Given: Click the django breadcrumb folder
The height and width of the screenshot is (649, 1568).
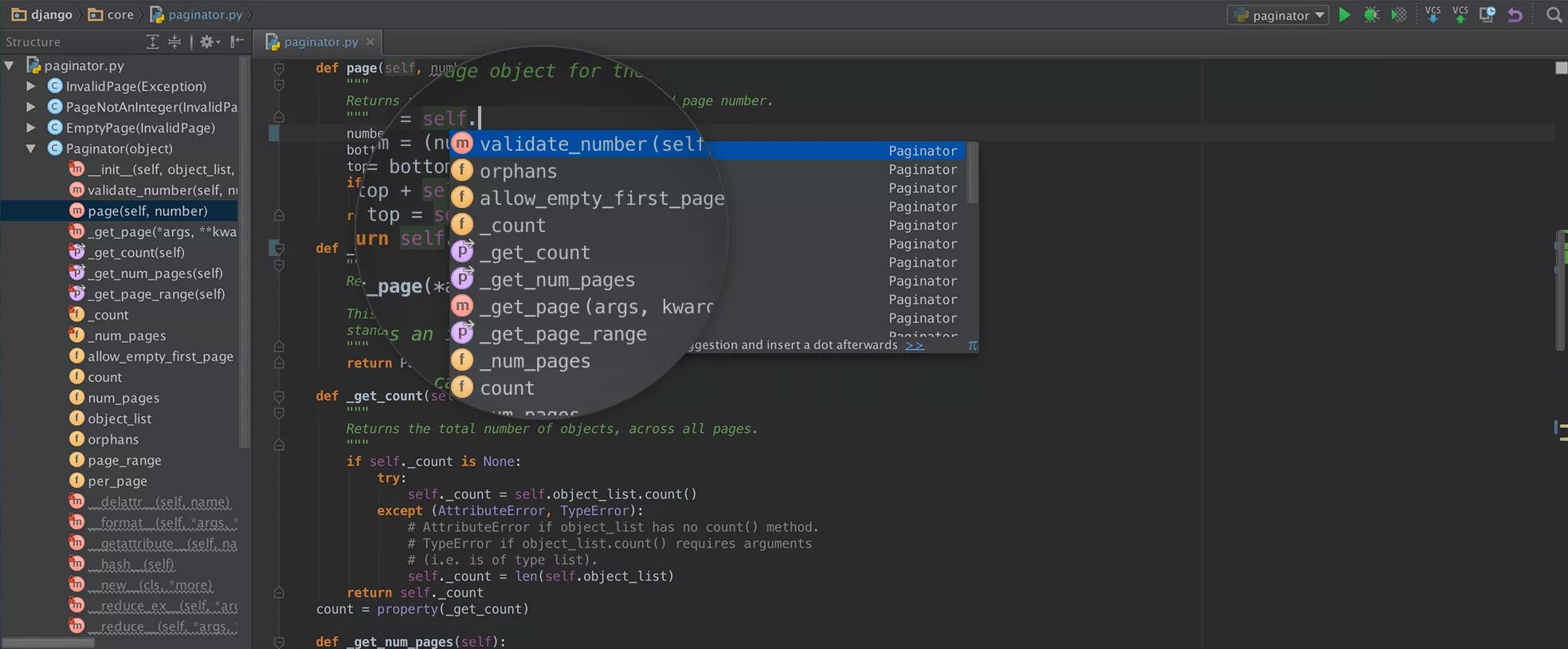Looking at the screenshot, I should click(42, 14).
